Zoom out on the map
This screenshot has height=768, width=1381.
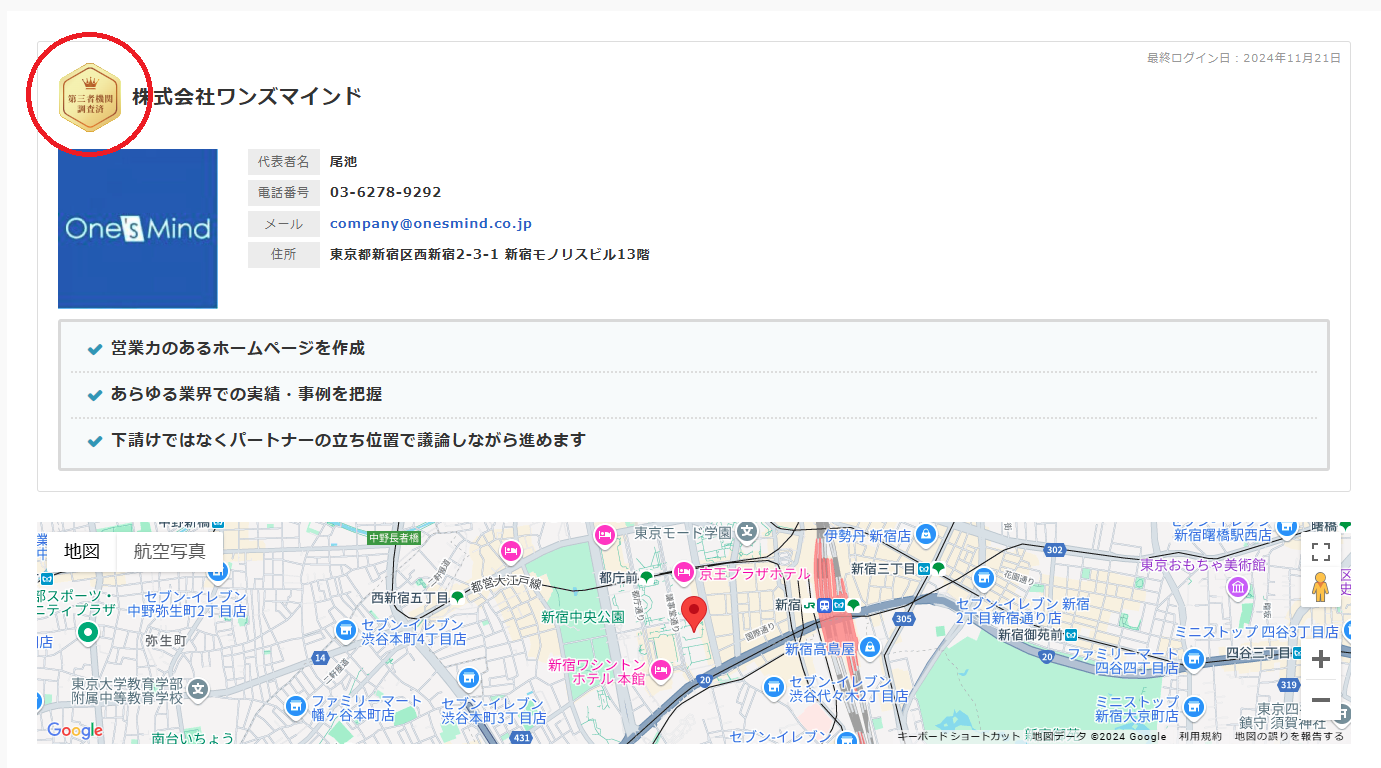[1320, 700]
